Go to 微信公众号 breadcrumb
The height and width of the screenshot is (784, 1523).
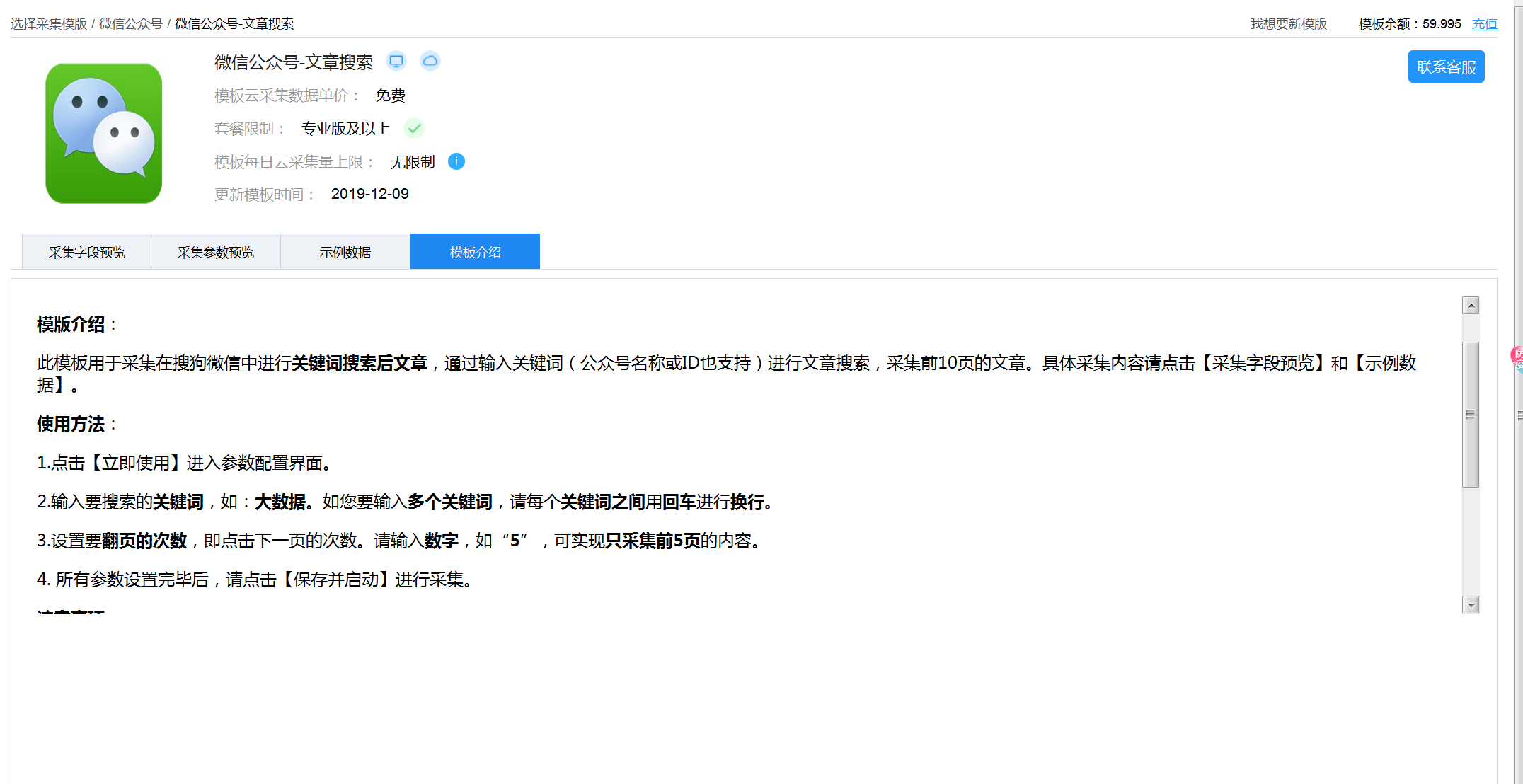[131, 24]
